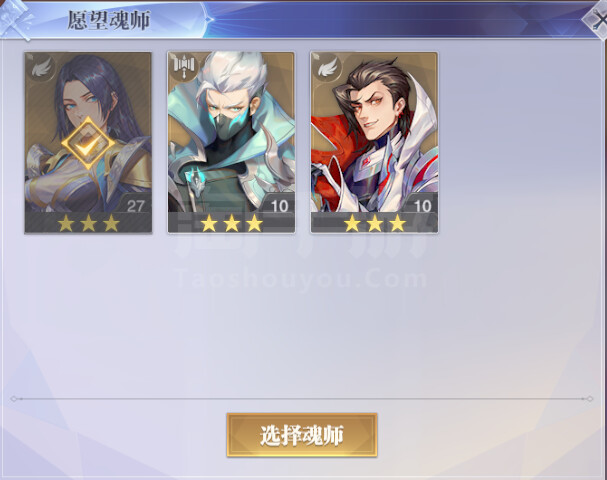Click right diamond marker of the divider line
This screenshot has width=607, height=480.
point(590,399)
